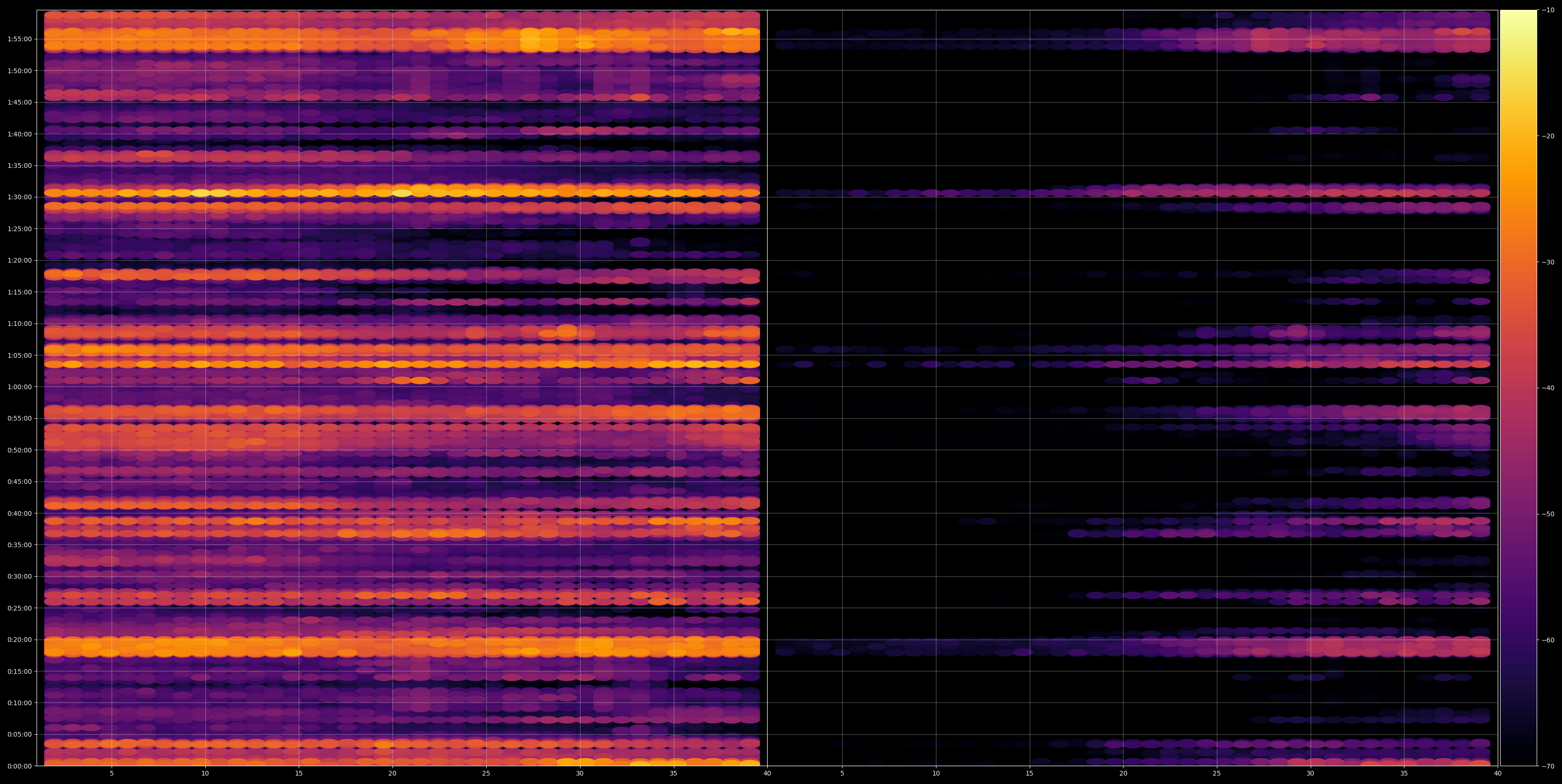
Task: Pick the 0:30:00 y-axis tick label
Action: pos(19,577)
